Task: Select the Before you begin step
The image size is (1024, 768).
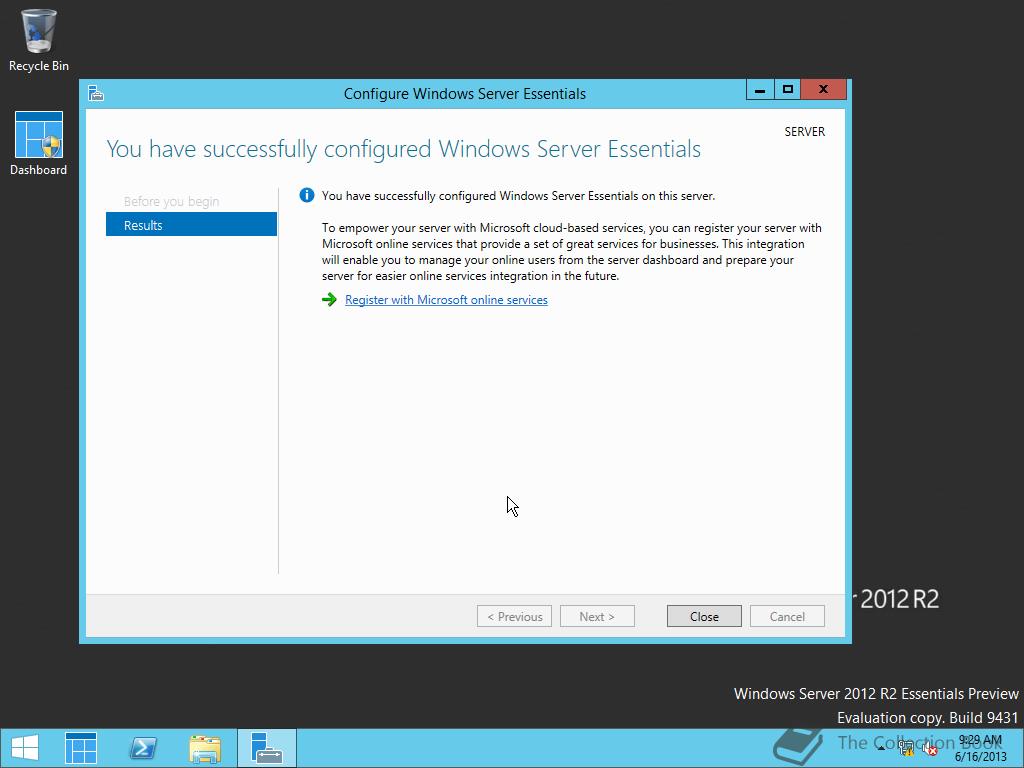Action: point(171,201)
